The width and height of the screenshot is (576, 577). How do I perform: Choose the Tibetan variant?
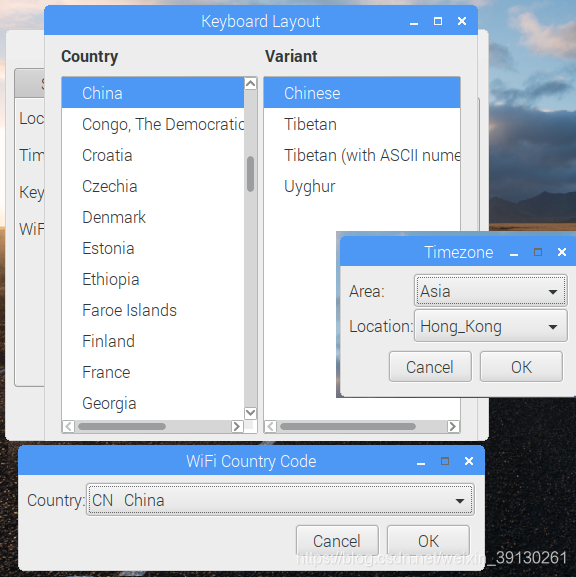[x=362, y=124]
